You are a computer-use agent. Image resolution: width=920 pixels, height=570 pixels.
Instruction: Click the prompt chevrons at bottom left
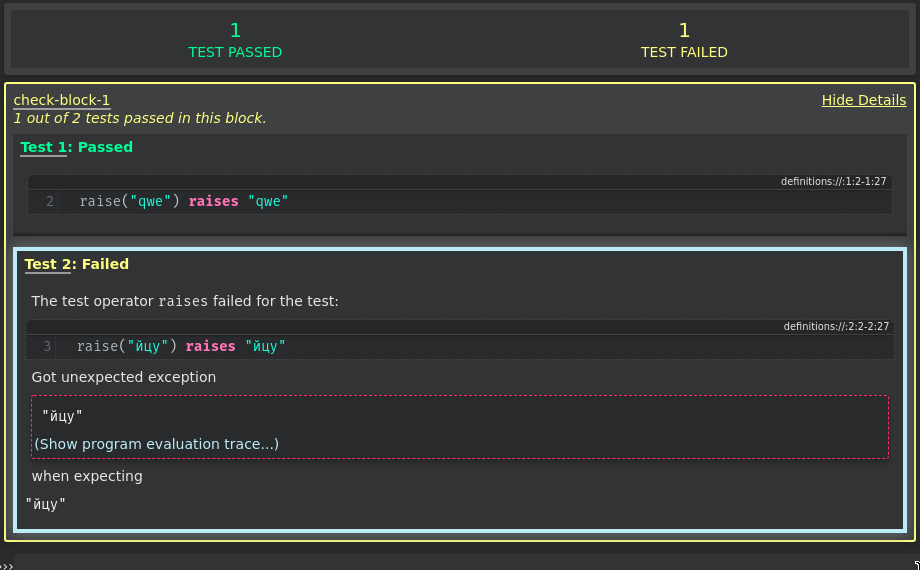[x=6, y=566]
